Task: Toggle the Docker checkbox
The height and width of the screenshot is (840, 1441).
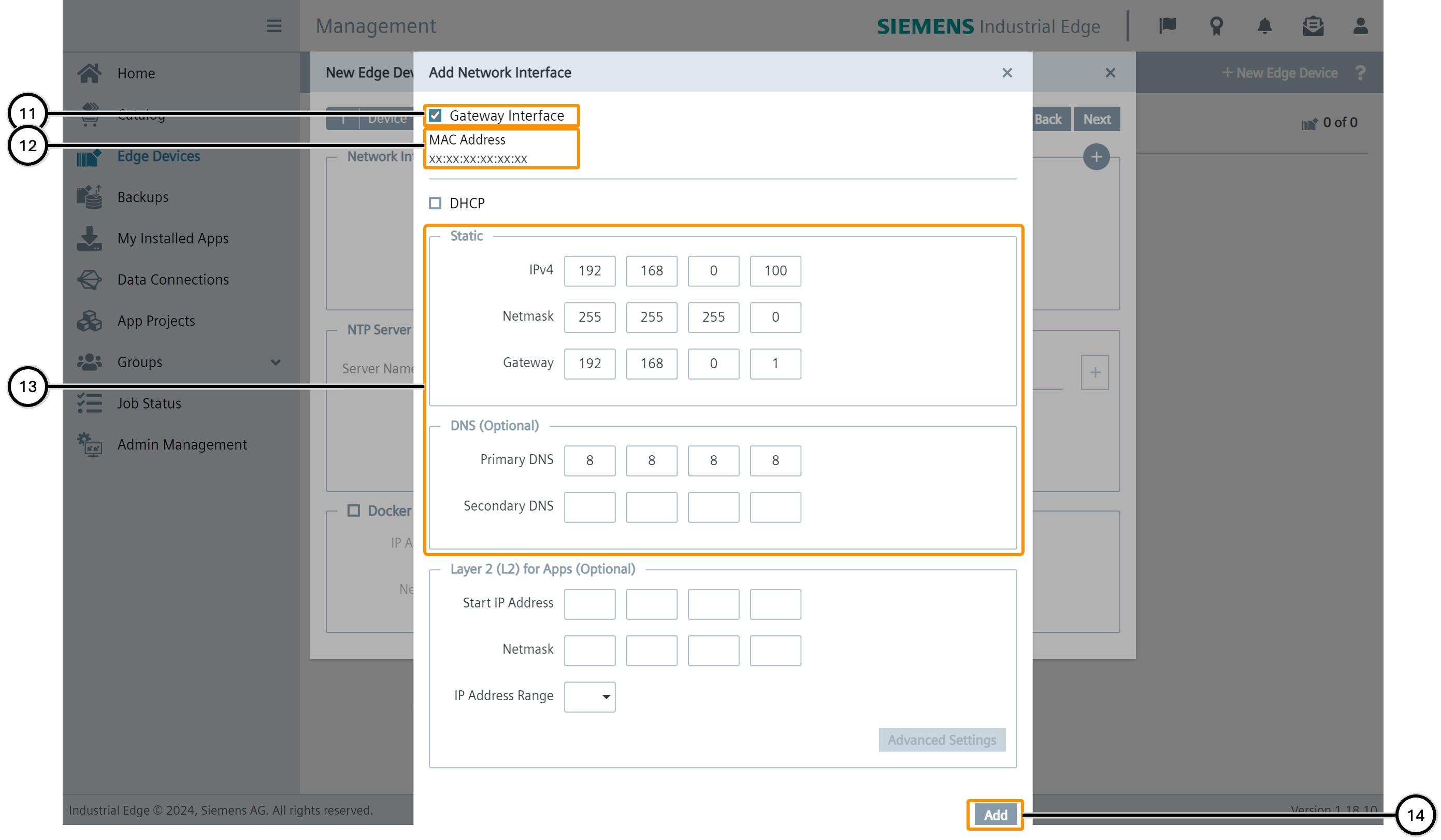Action: 354,510
